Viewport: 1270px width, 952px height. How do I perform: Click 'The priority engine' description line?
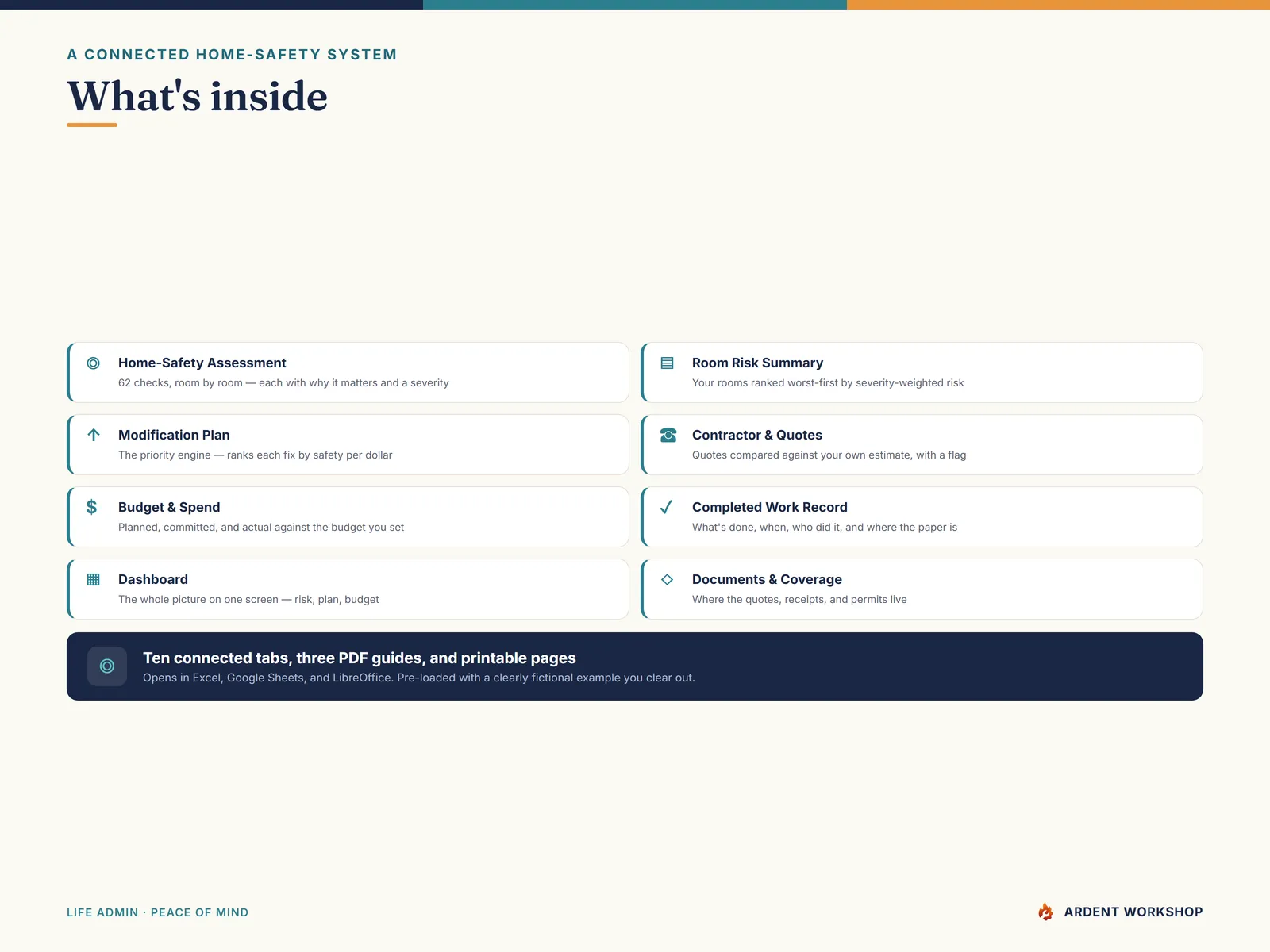point(256,455)
